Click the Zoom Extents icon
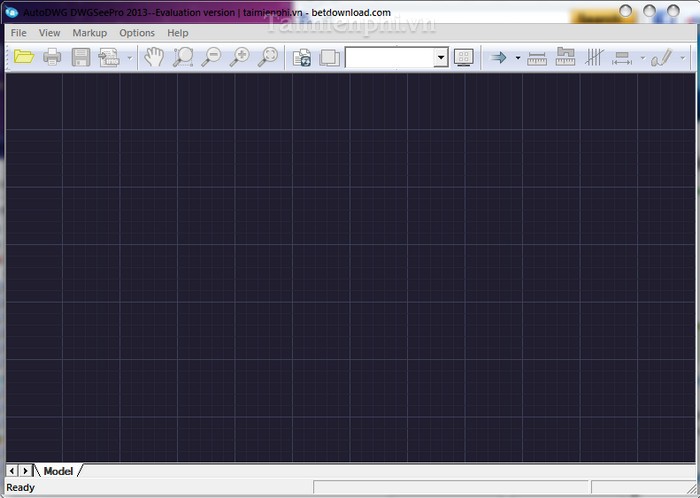The image size is (700, 498). click(x=268, y=57)
